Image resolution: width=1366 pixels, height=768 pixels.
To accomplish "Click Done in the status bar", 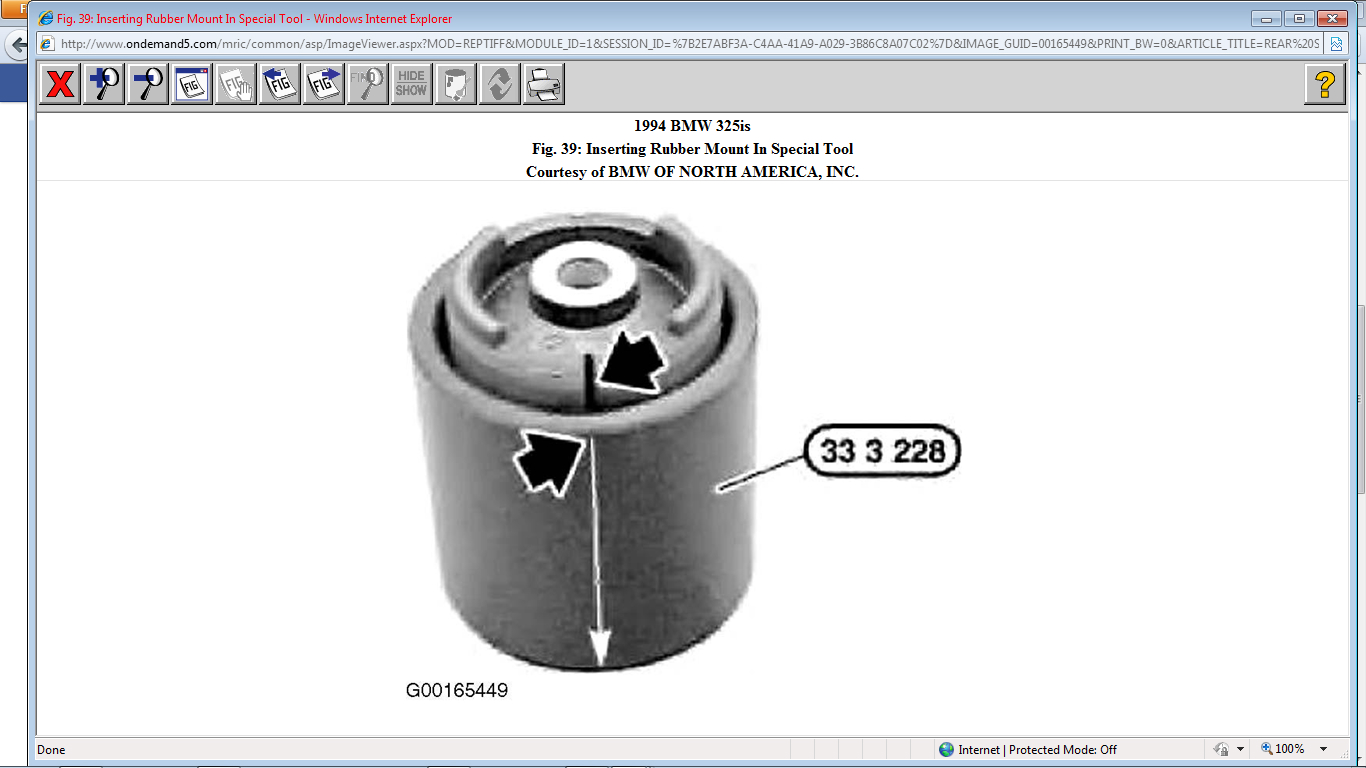I will (50, 749).
